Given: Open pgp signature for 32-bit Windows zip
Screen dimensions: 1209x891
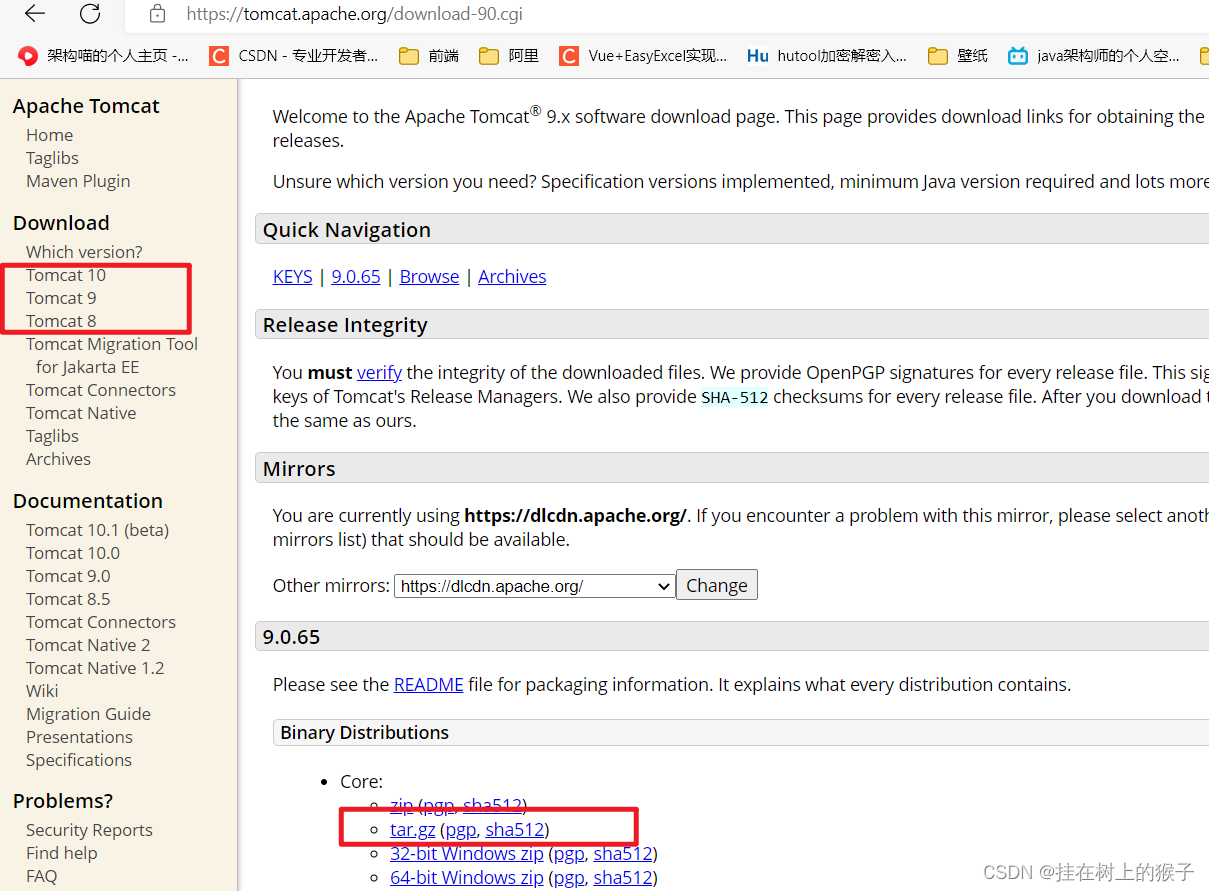Looking at the screenshot, I should point(568,854).
